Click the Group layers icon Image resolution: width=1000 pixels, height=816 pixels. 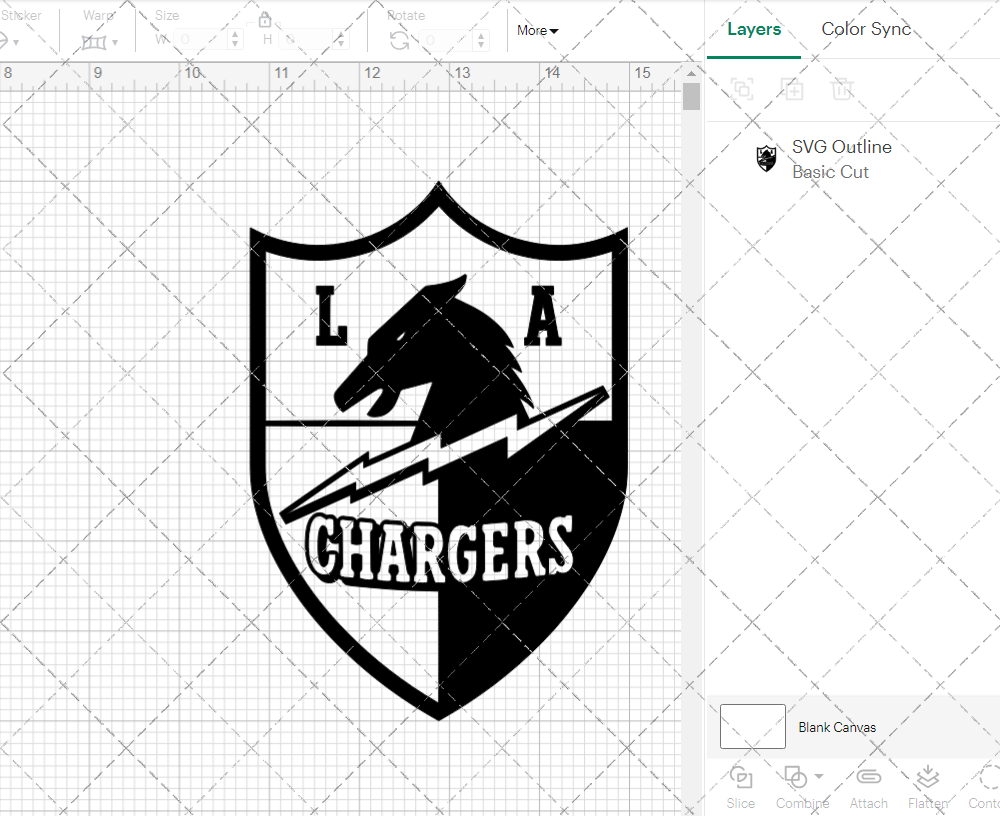click(742, 89)
